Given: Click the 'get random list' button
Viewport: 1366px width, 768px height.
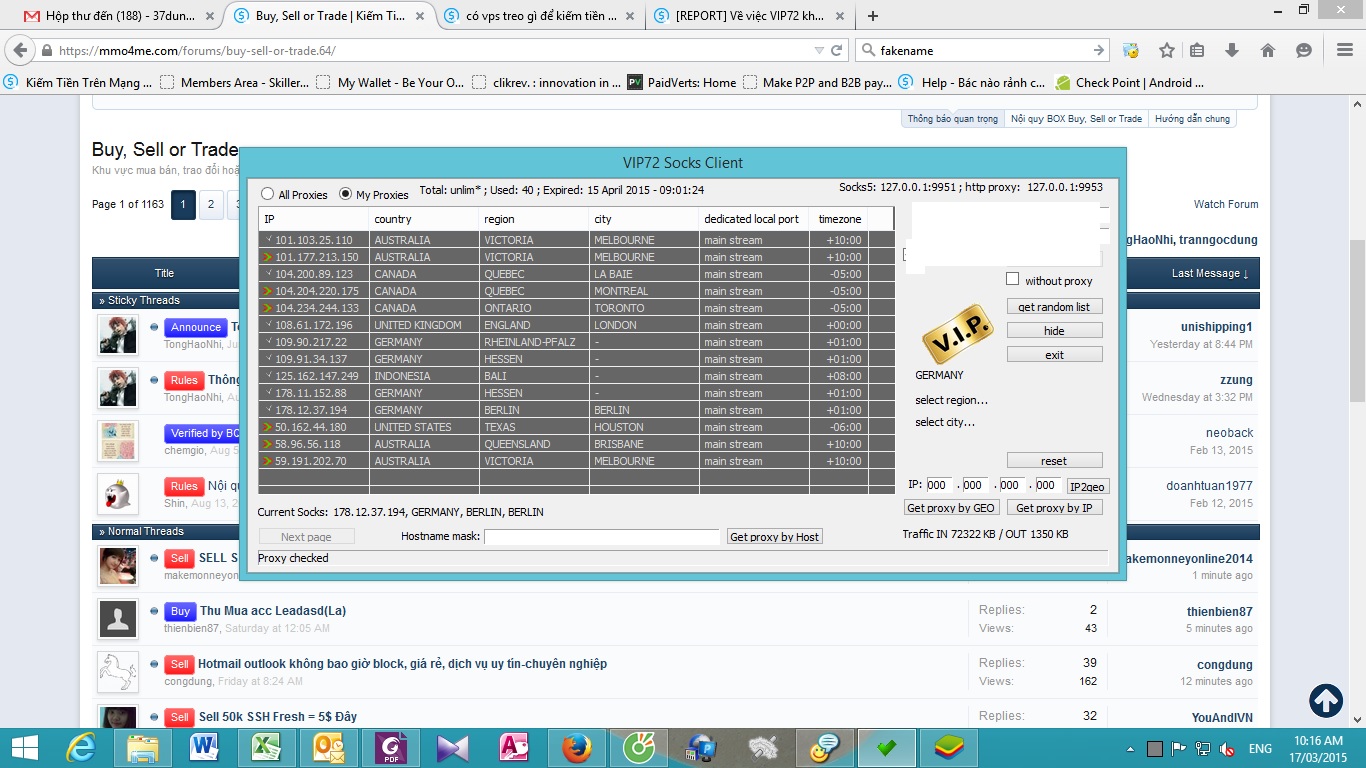Looking at the screenshot, I should tap(1054, 307).
